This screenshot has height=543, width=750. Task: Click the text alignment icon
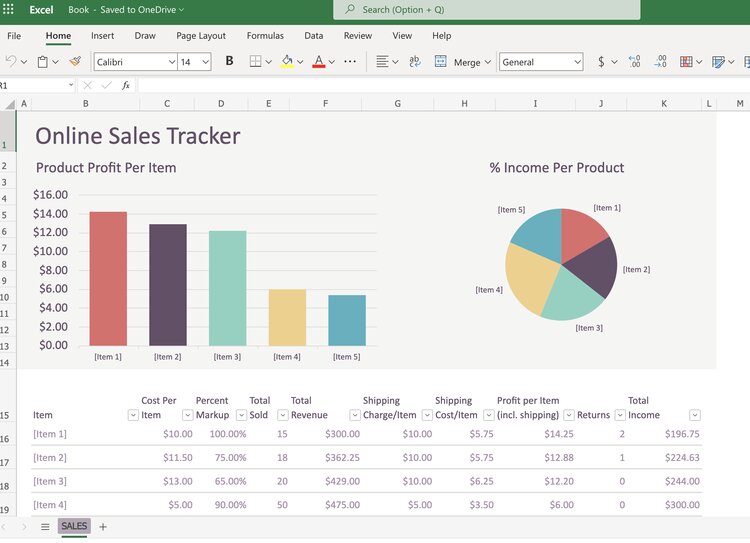point(382,61)
